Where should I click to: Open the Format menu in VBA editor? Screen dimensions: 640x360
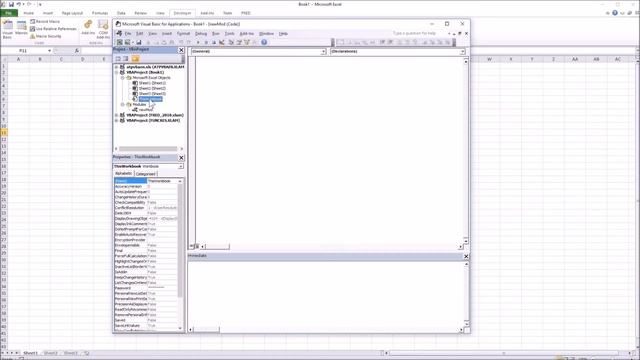point(183,33)
